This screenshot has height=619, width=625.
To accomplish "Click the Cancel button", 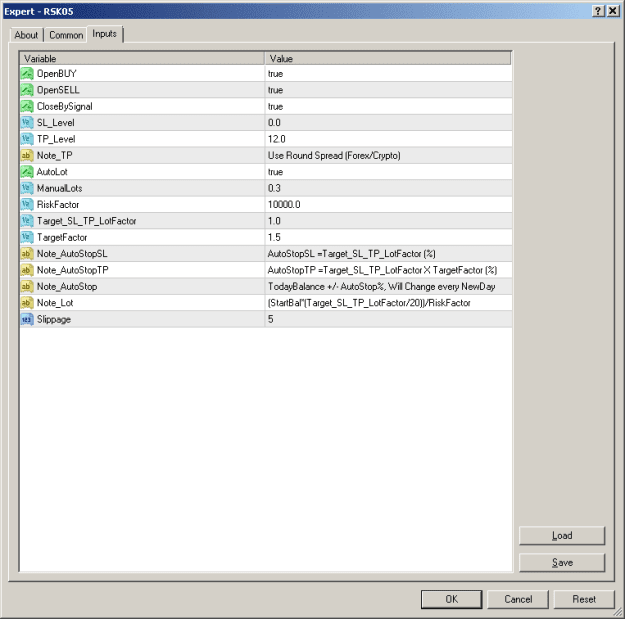I will 518,599.
